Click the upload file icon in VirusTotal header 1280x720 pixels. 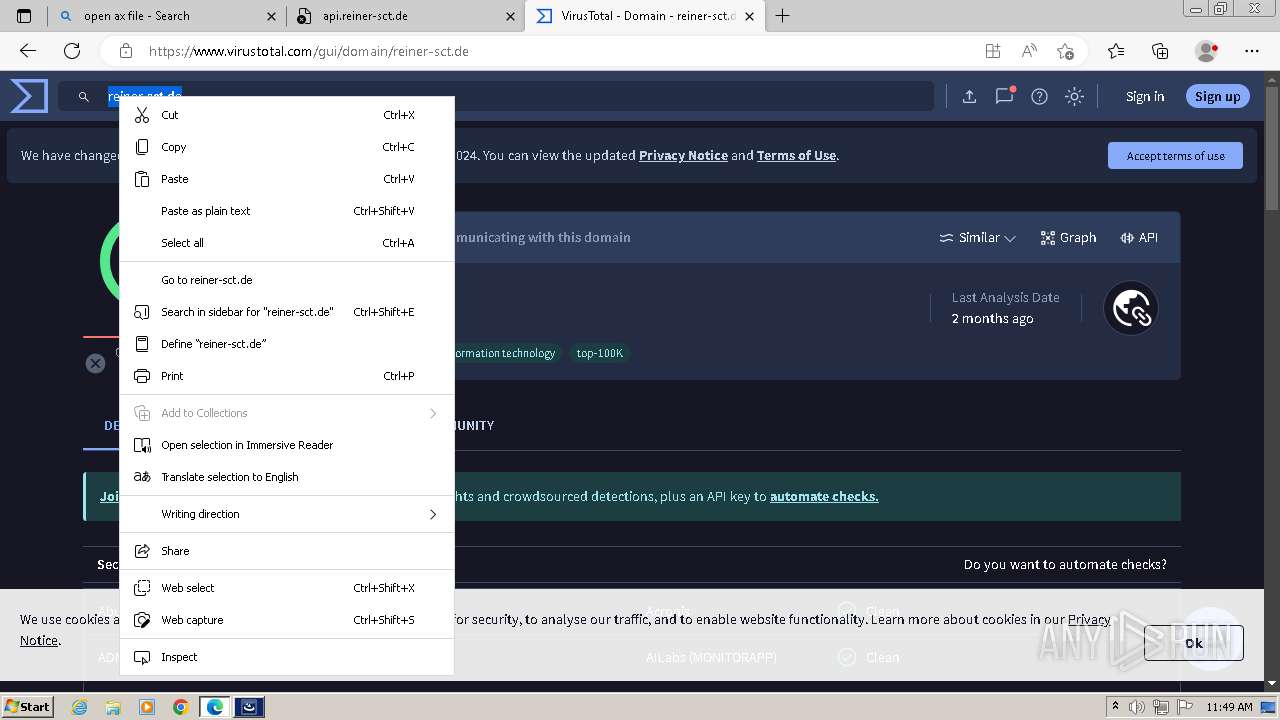[x=969, y=96]
